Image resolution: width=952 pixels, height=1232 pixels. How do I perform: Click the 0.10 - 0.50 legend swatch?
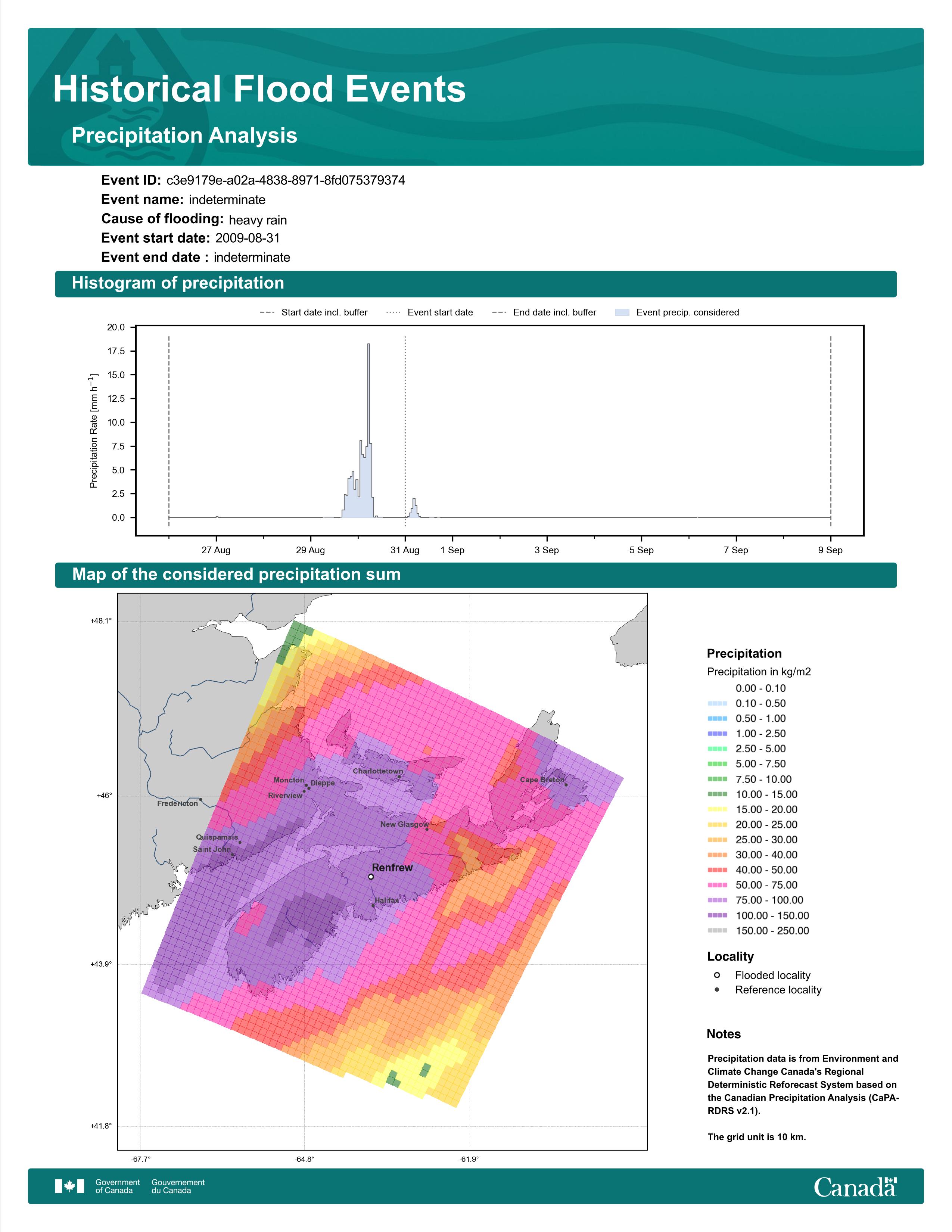718,703
